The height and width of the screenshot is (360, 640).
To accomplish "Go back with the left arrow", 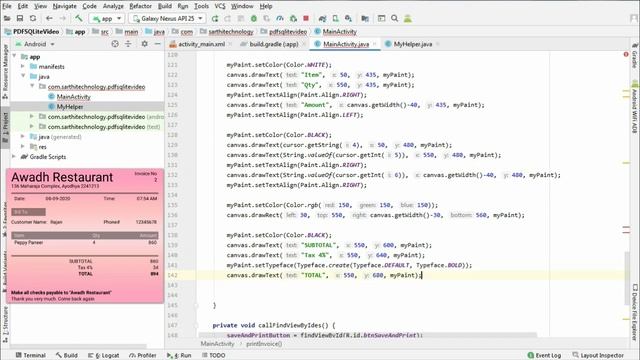I will coord(49,18).
